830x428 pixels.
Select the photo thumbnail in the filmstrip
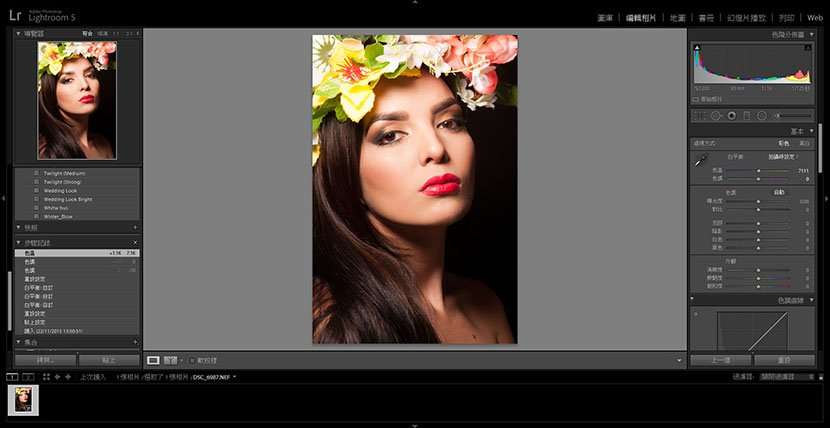pyautogui.click(x=23, y=399)
